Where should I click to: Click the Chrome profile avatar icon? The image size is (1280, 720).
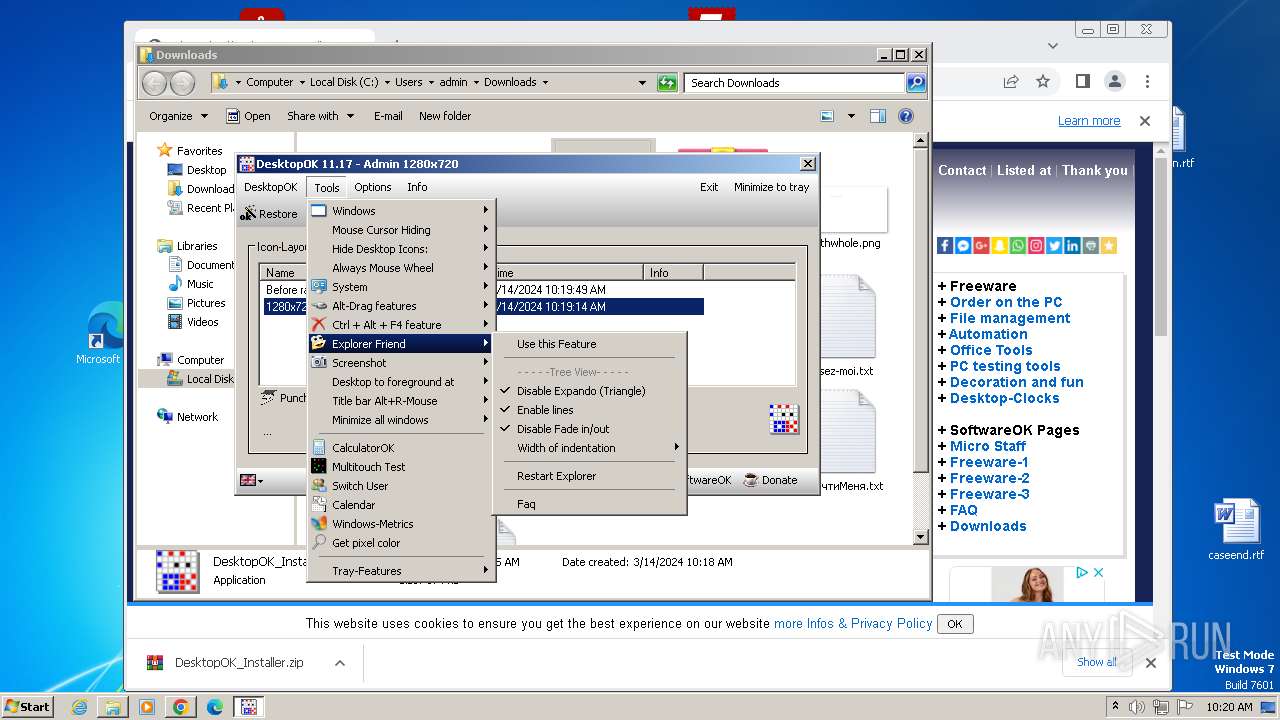pos(1114,81)
